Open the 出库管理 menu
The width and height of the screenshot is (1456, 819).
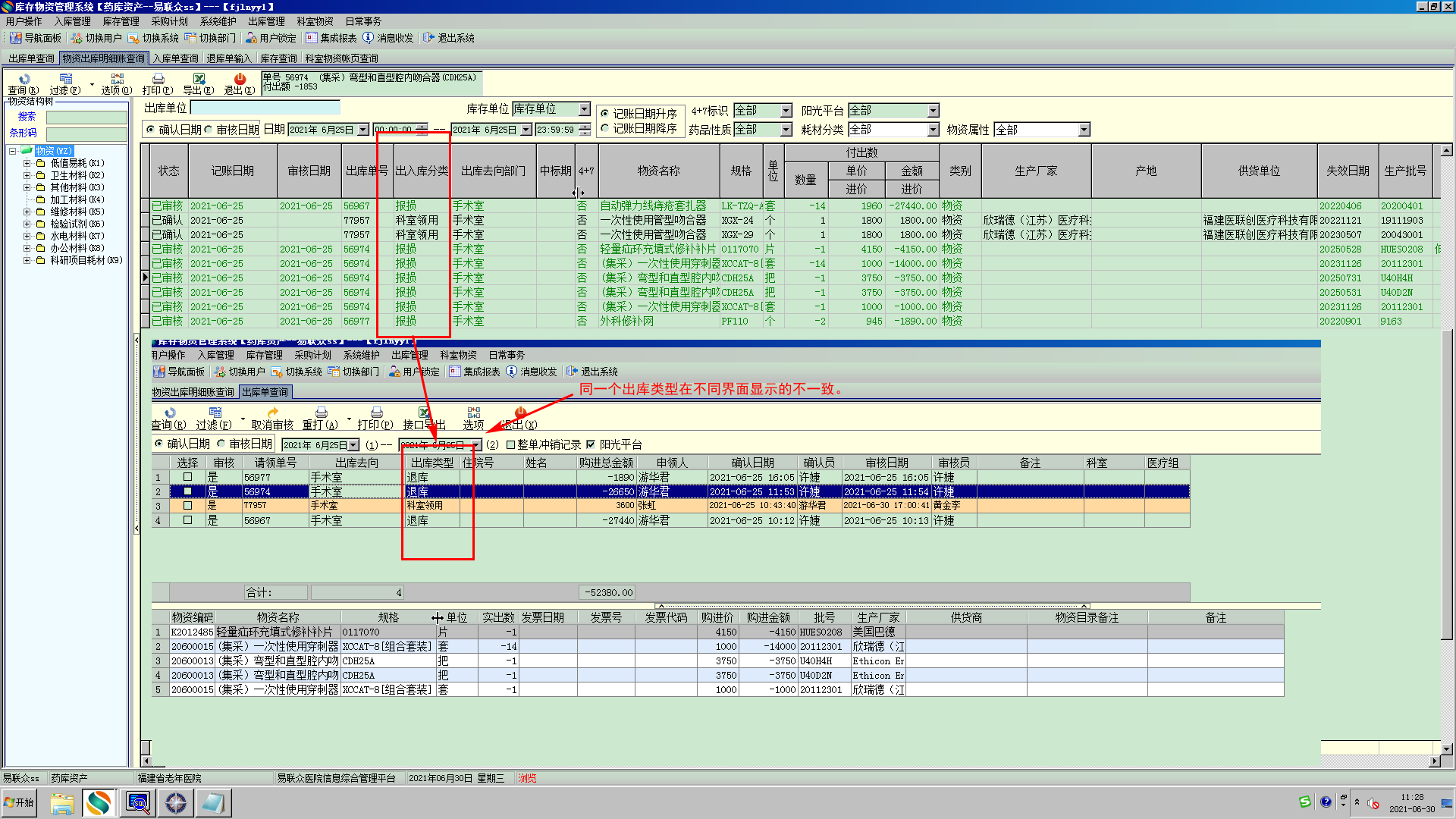[x=266, y=21]
